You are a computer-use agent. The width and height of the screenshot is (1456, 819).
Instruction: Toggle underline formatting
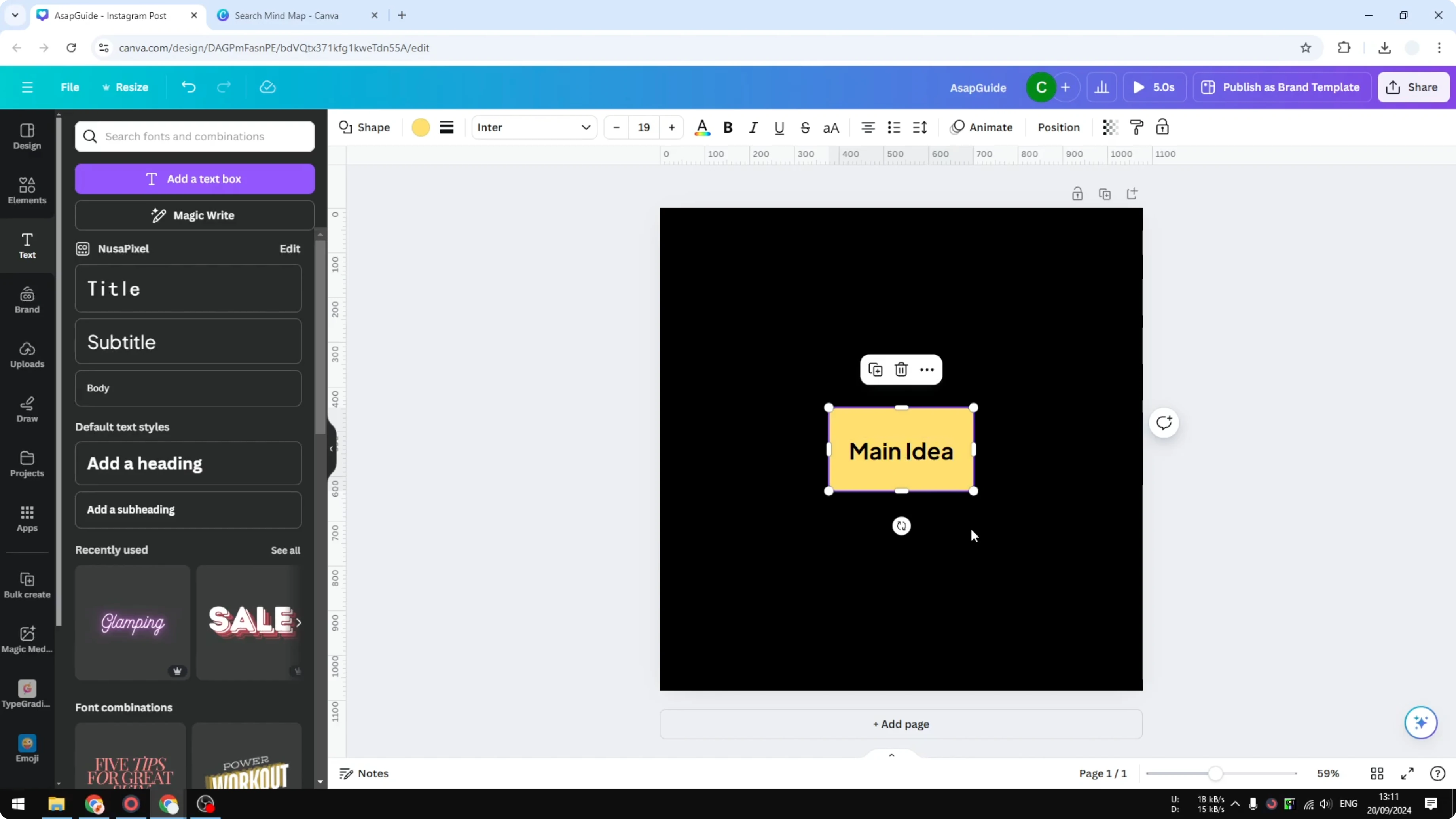coord(779,127)
